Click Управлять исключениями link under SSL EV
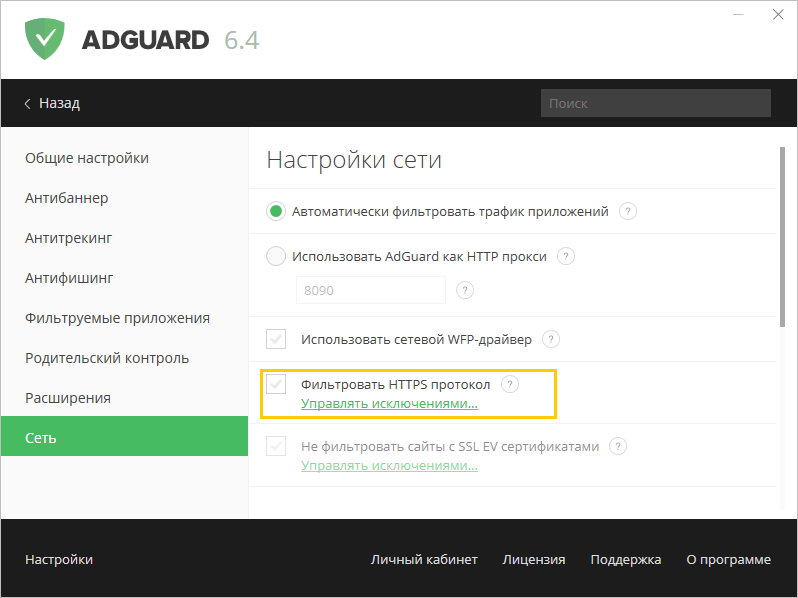 tap(389, 466)
